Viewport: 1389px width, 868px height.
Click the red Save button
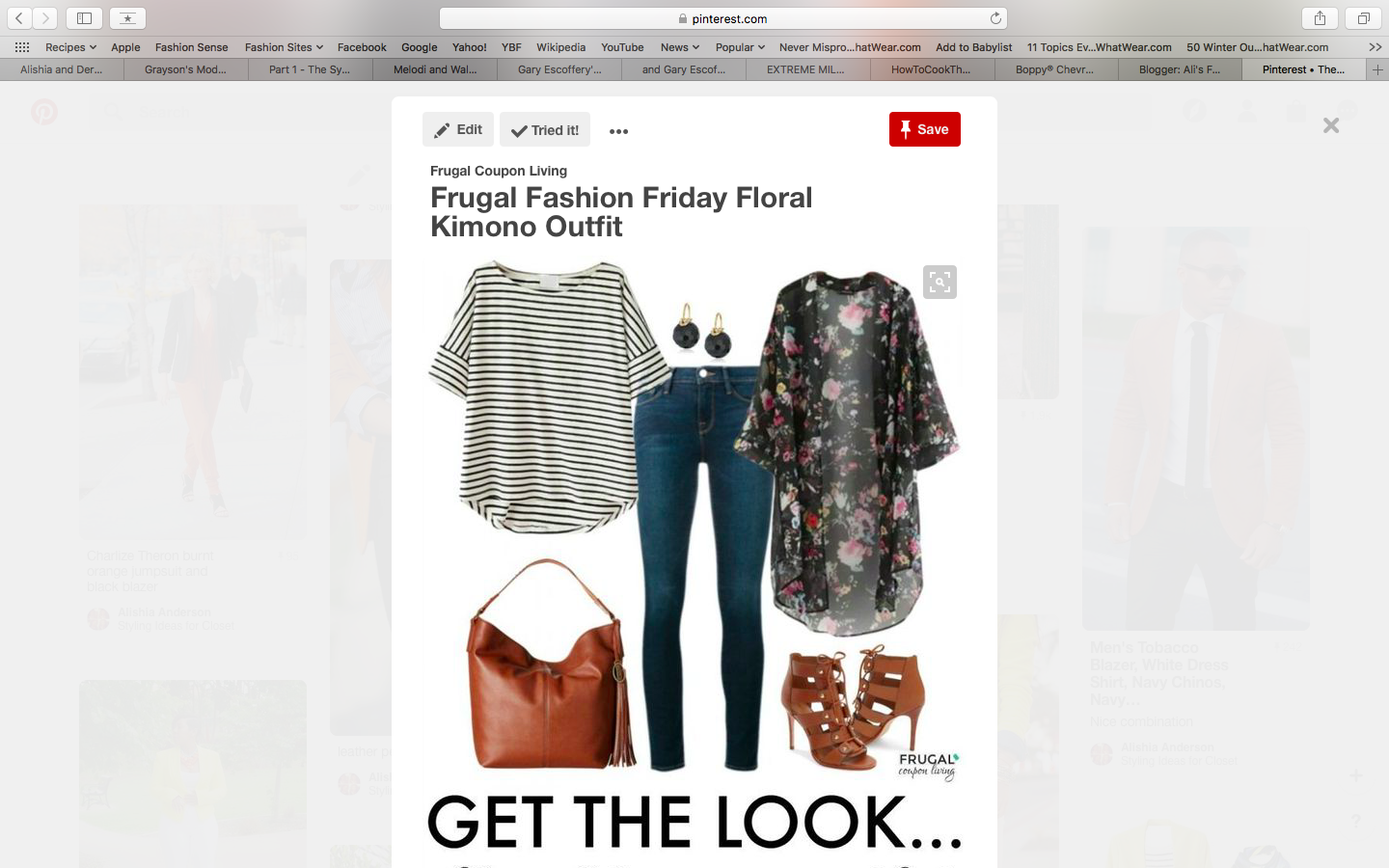tap(925, 129)
